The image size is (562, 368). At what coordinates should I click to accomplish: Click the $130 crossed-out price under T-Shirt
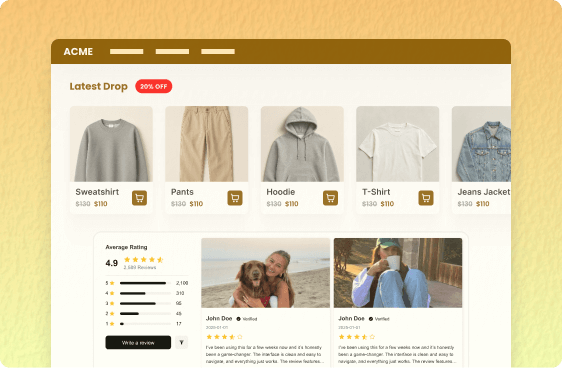tap(369, 204)
